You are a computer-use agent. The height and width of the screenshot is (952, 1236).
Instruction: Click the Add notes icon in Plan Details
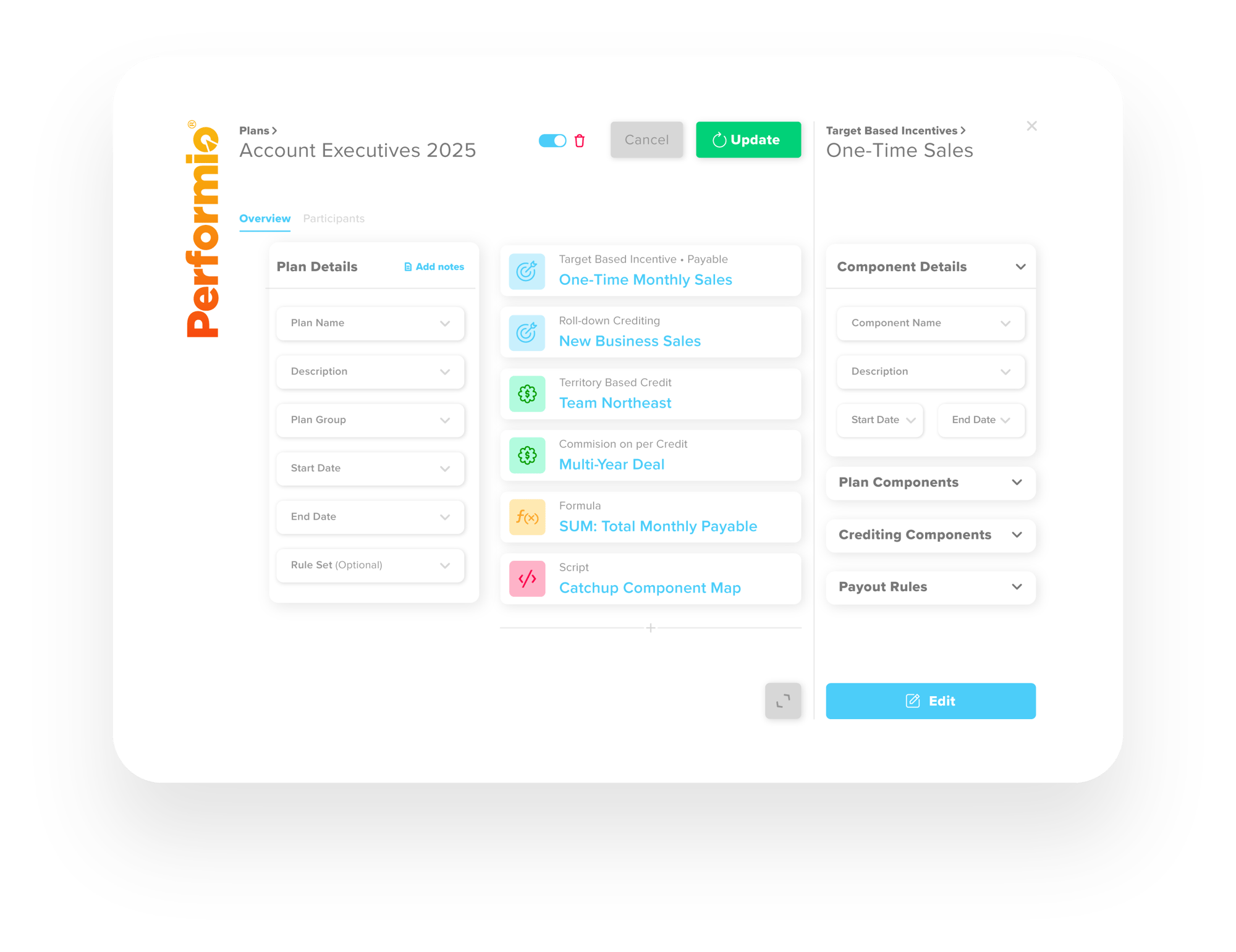point(408,267)
